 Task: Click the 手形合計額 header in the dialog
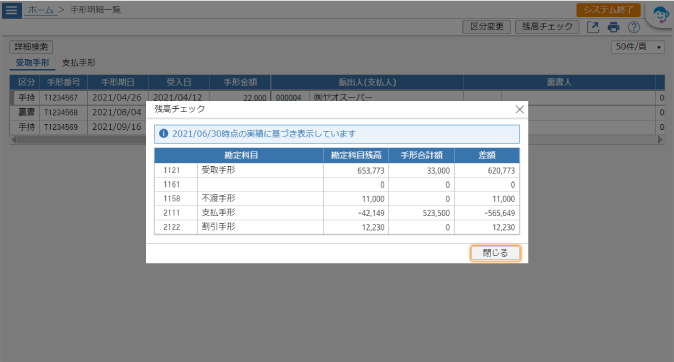tap(421, 155)
